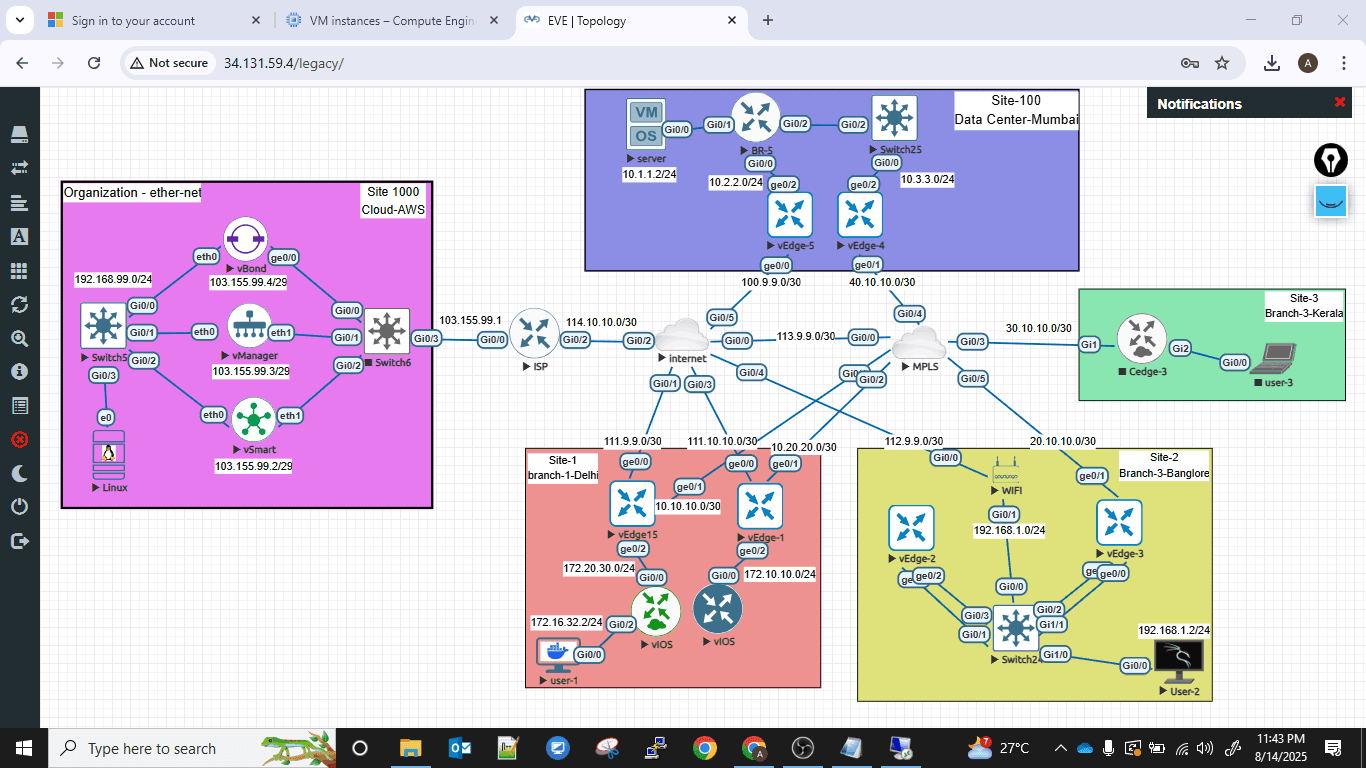Open Startup-configs from the sidebar
Viewport: 1366px width, 768px height.
[19, 203]
